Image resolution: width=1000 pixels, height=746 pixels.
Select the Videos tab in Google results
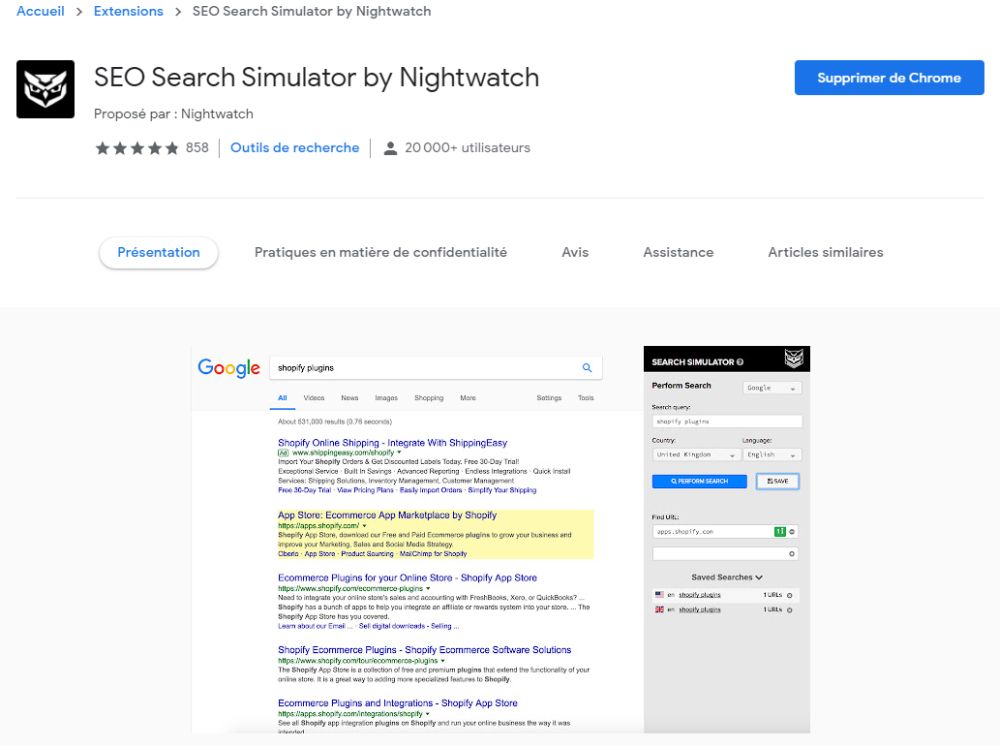click(314, 398)
